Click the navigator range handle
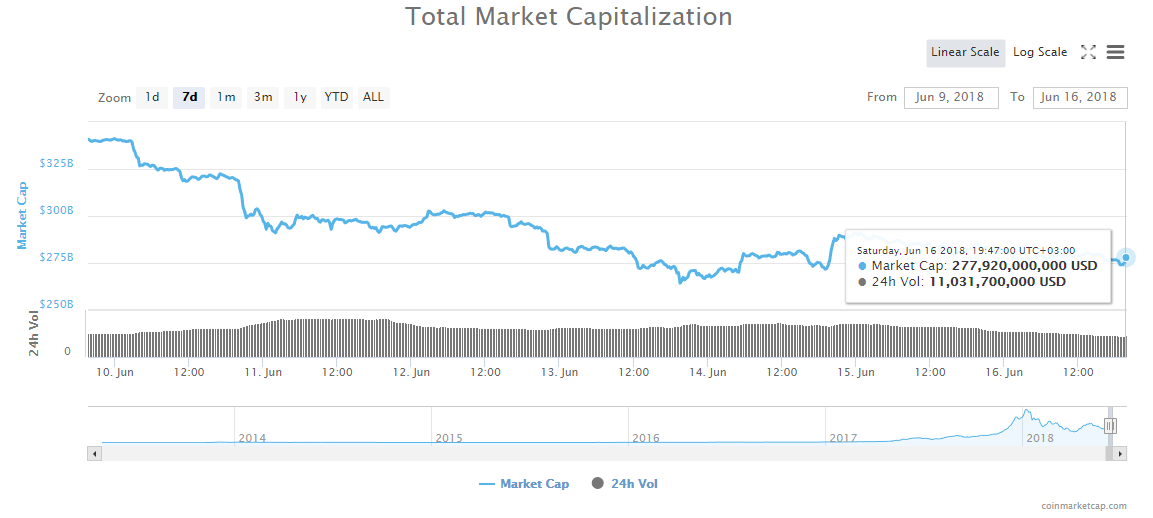The width and height of the screenshot is (1153, 518). click(1110, 426)
